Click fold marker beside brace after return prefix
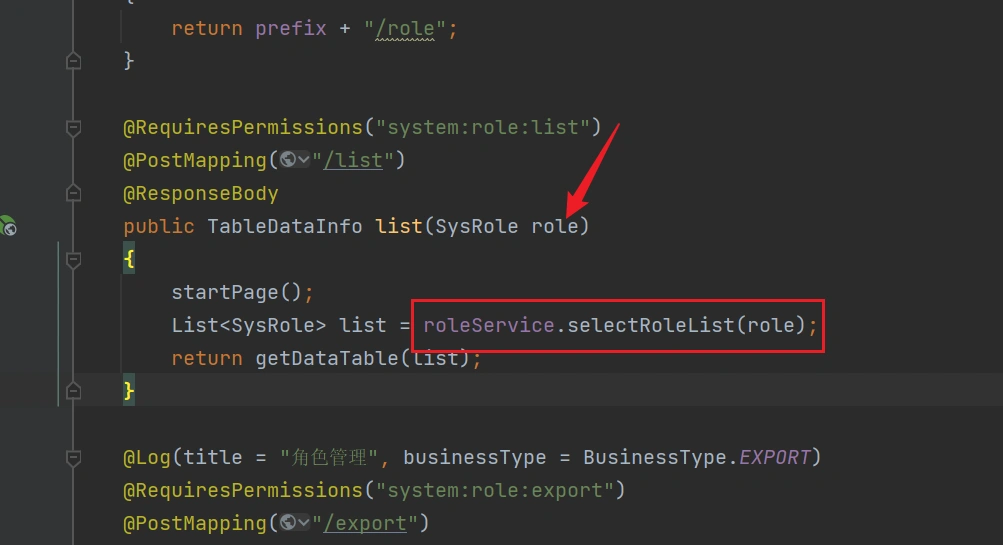The width and height of the screenshot is (1003, 545). 73,61
